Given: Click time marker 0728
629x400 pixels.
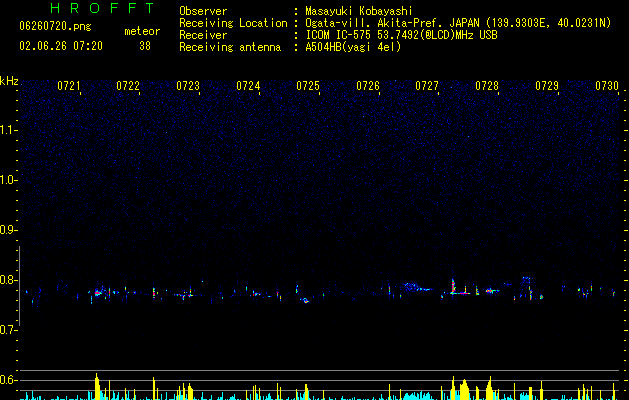Looking at the screenshot, I should tap(487, 85).
